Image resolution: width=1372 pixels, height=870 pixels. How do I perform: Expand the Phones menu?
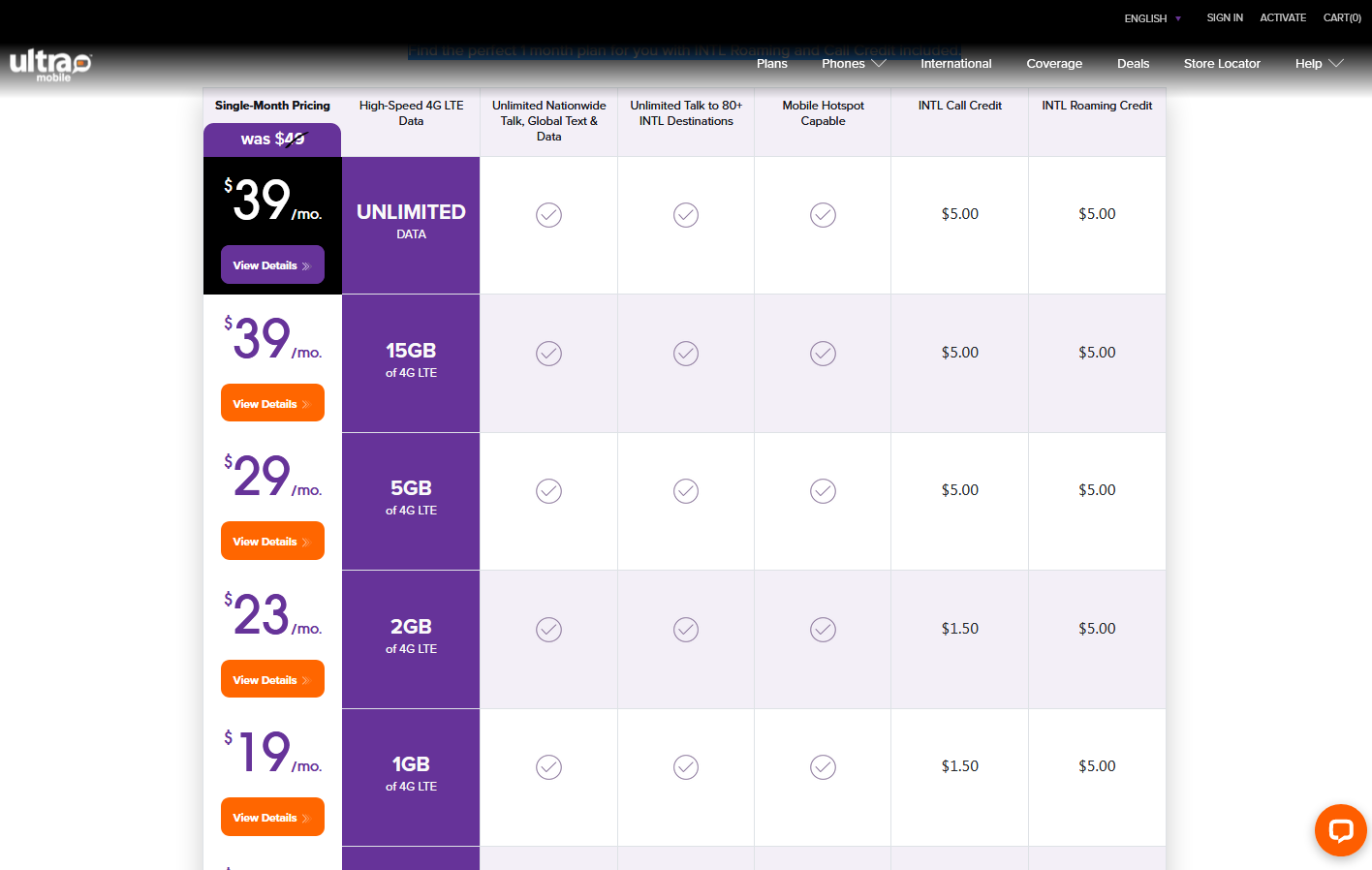coord(853,64)
